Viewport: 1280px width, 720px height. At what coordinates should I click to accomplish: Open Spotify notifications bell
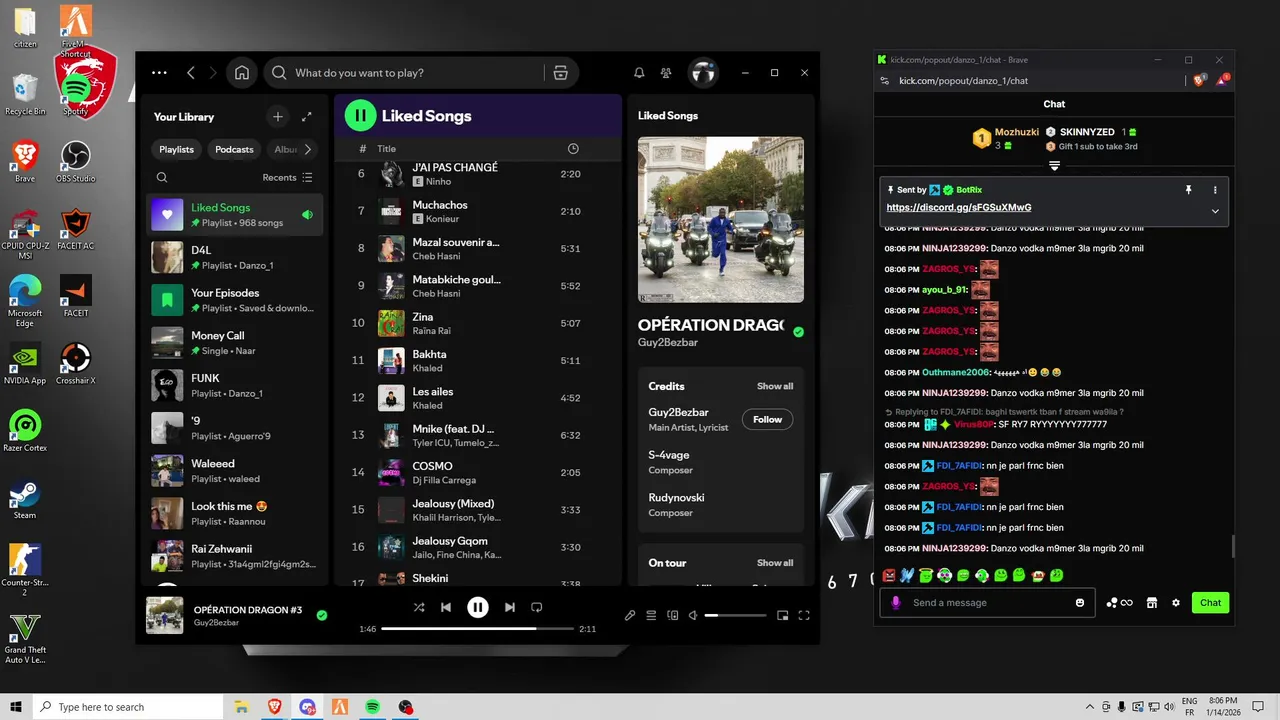639,73
